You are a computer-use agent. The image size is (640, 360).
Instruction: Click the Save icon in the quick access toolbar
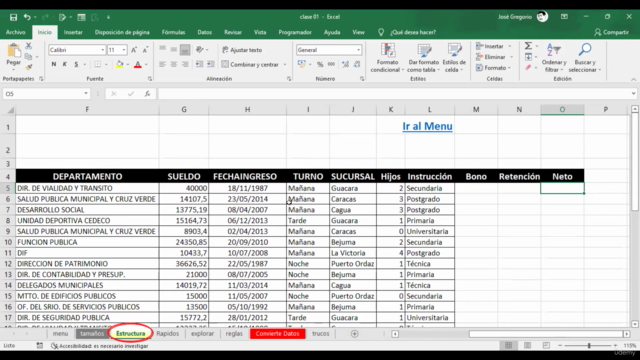click(13, 17)
